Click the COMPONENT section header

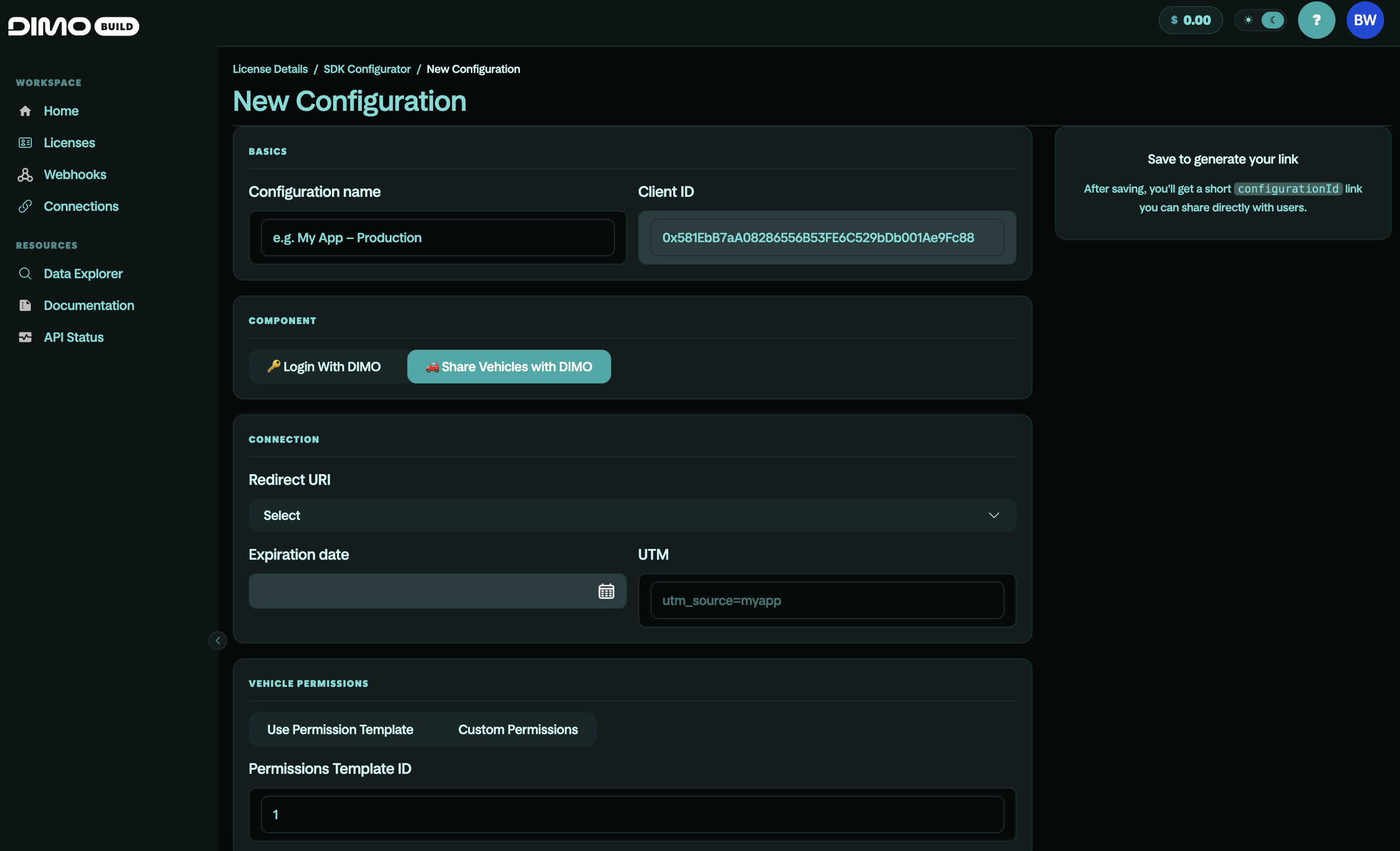click(x=282, y=320)
